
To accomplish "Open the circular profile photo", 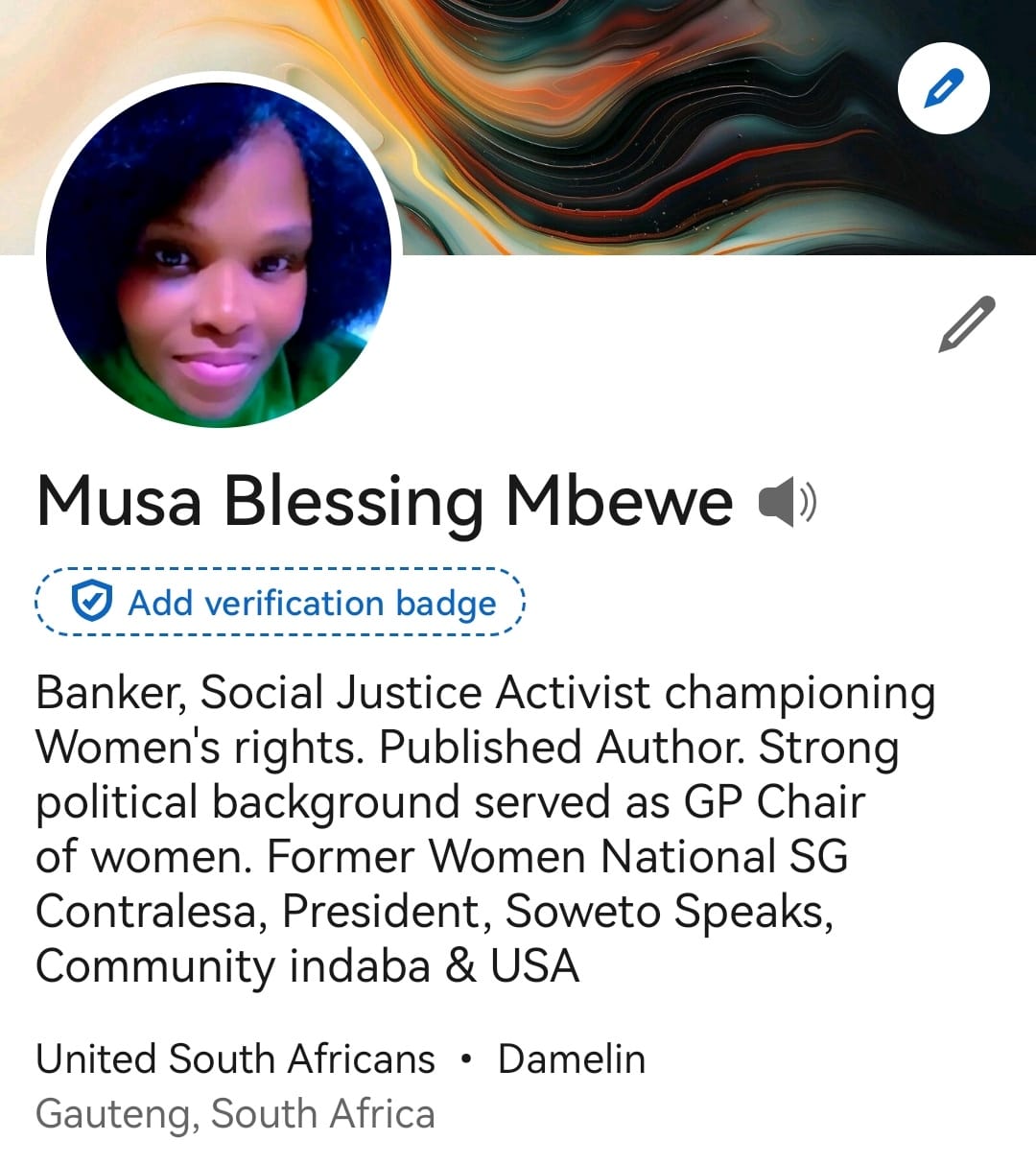I will pyautogui.click(x=219, y=254).
